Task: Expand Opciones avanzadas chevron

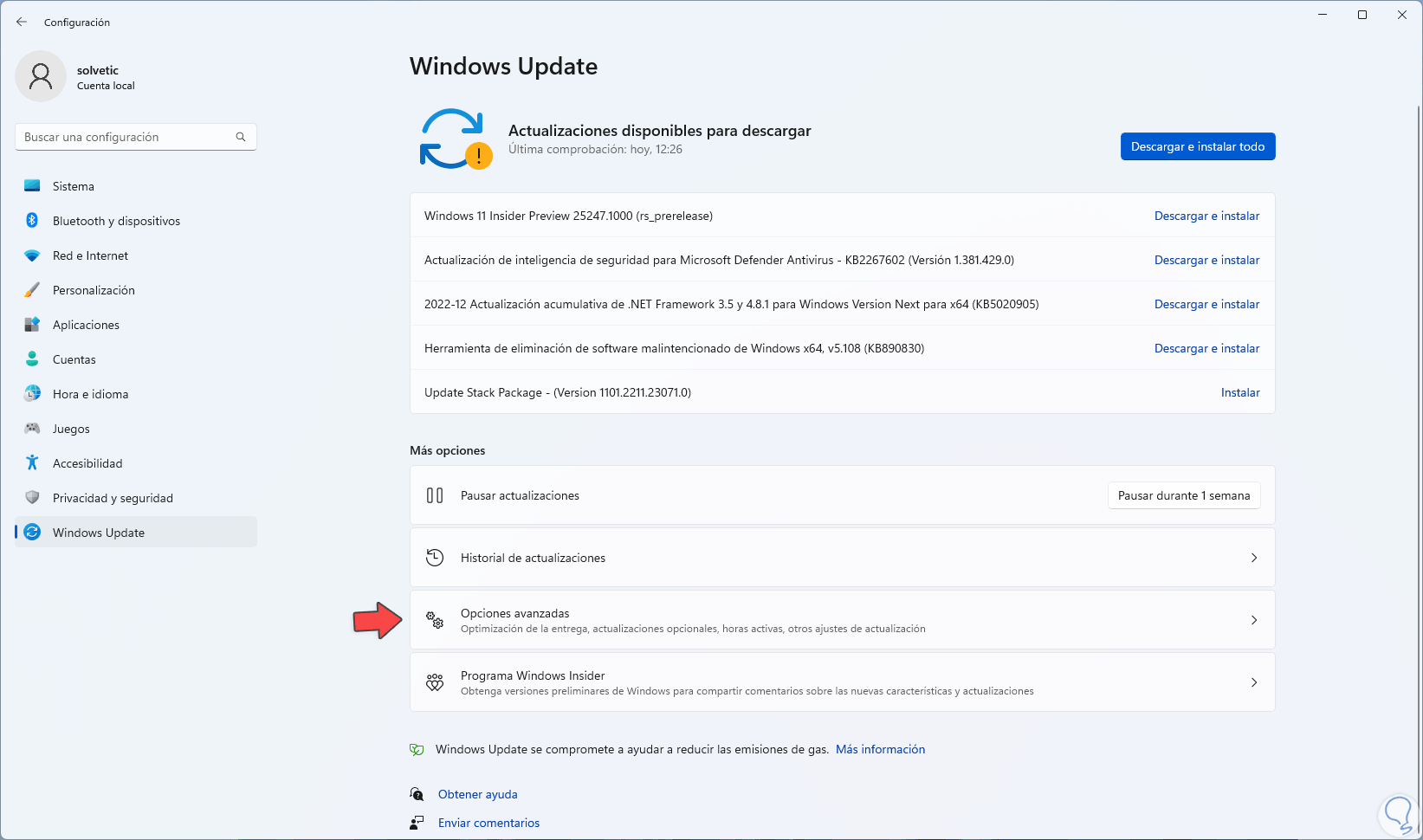Action: [x=1253, y=620]
